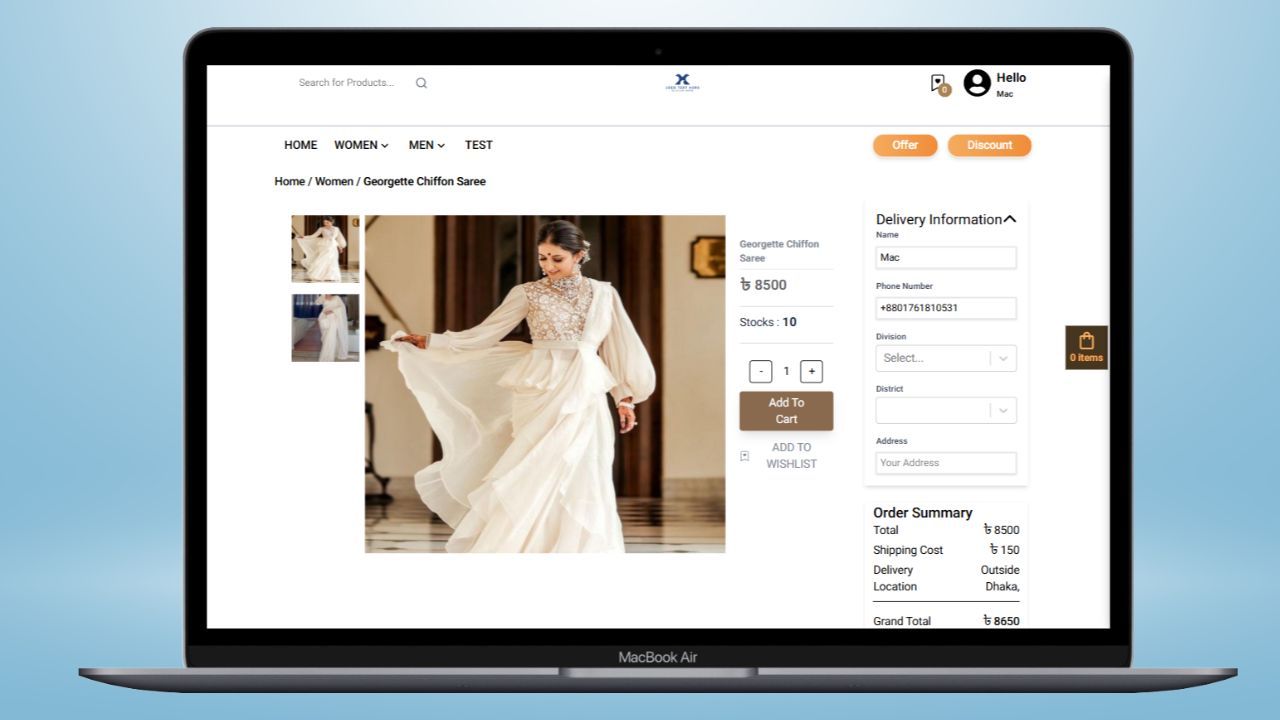Click the Georgette Chiffon Saree product title
Viewport: 1280px width, 720px height.
(x=779, y=251)
